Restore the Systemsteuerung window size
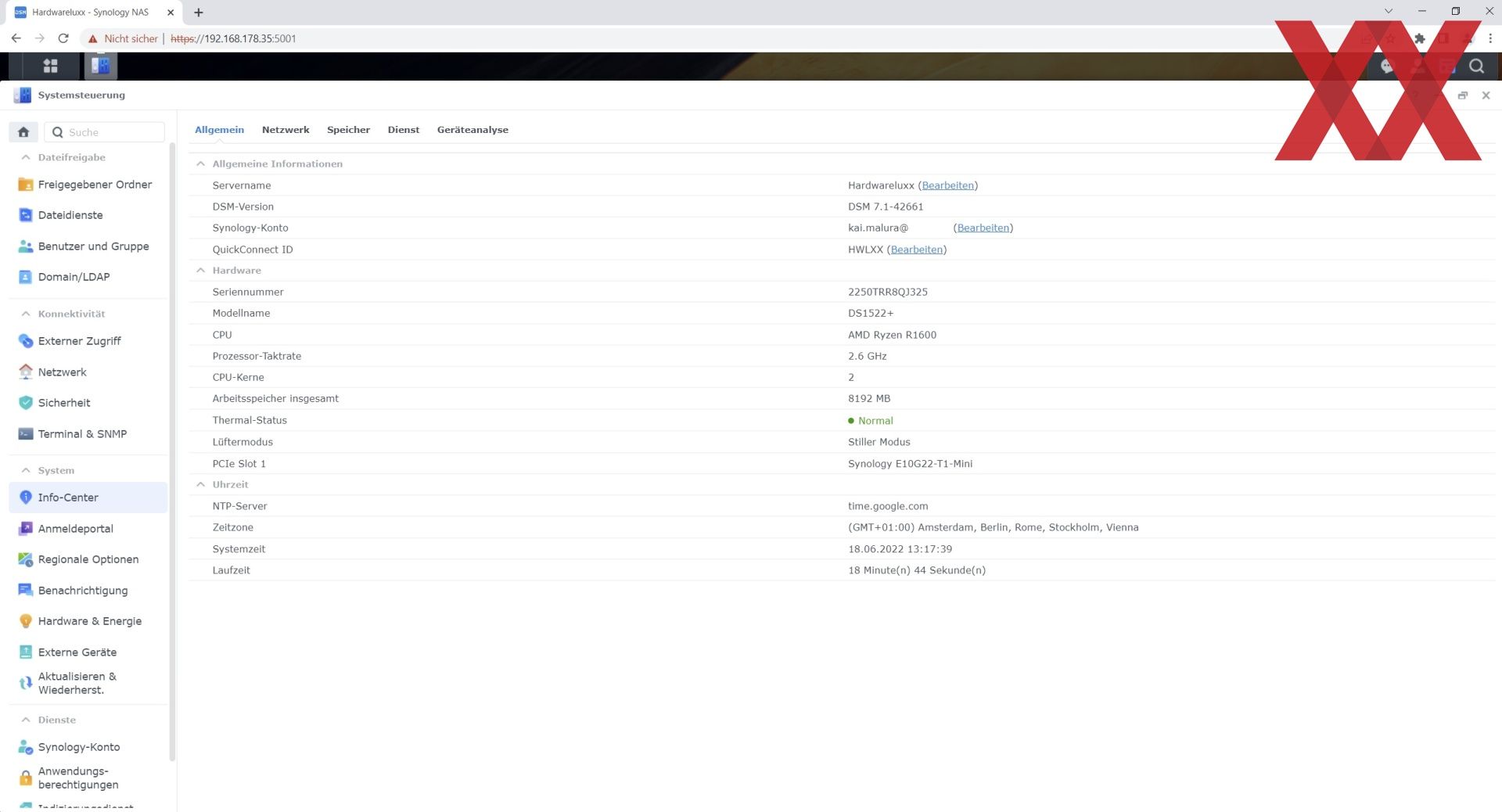This screenshot has height=812, width=1502. click(1462, 95)
